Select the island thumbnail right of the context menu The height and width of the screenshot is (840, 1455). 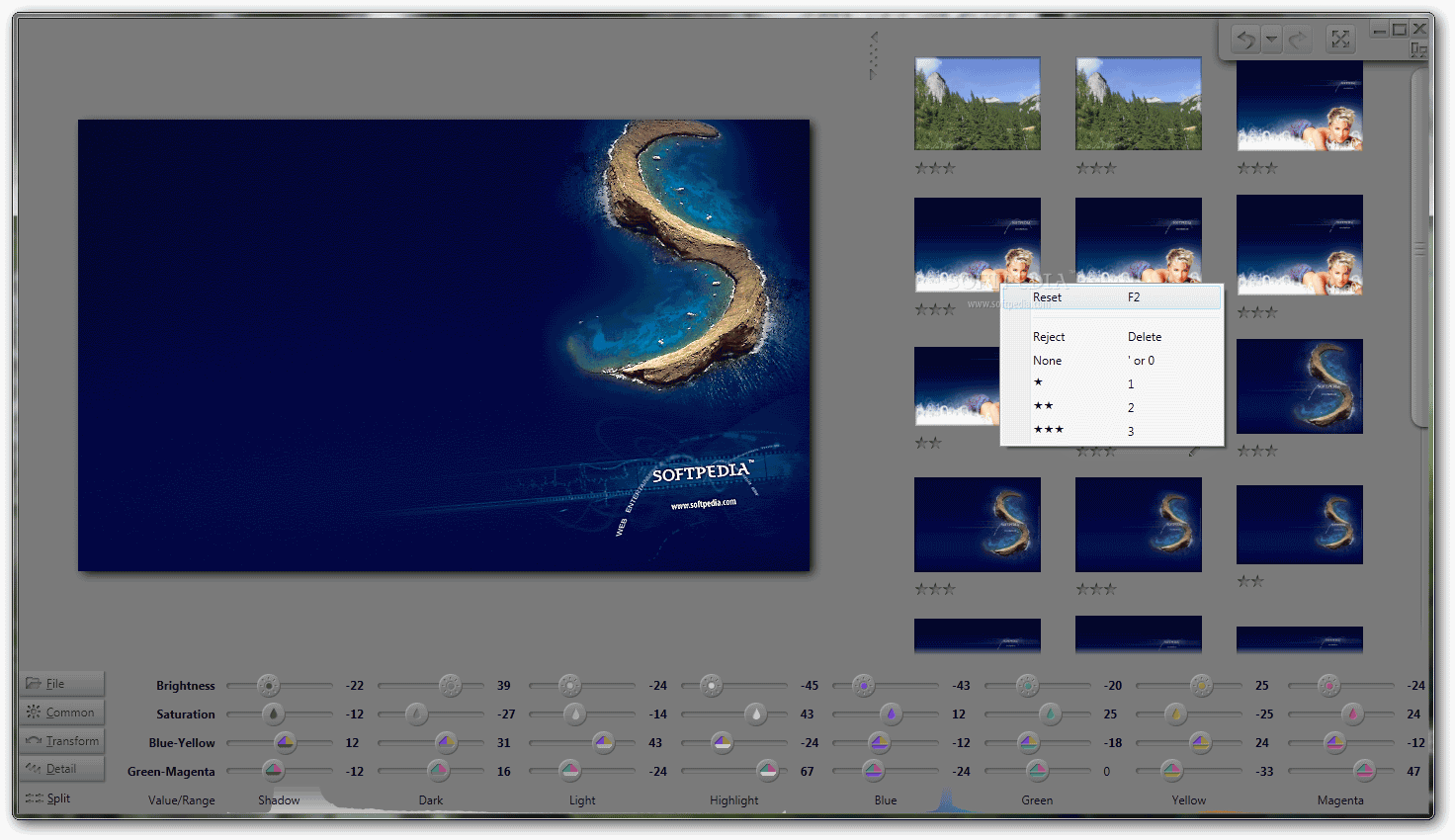point(1300,386)
